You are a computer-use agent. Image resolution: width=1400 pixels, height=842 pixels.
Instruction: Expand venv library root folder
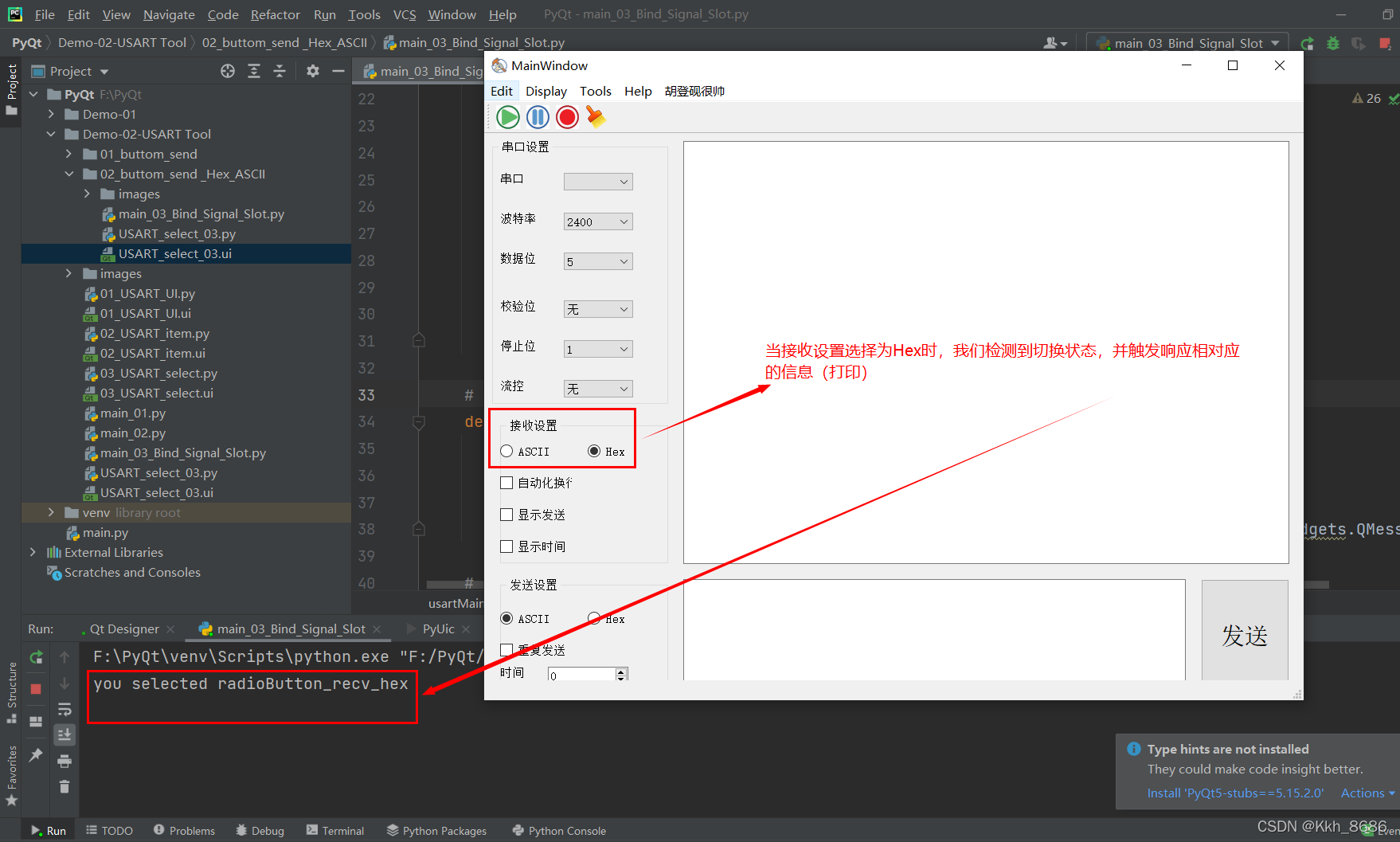click(51, 512)
